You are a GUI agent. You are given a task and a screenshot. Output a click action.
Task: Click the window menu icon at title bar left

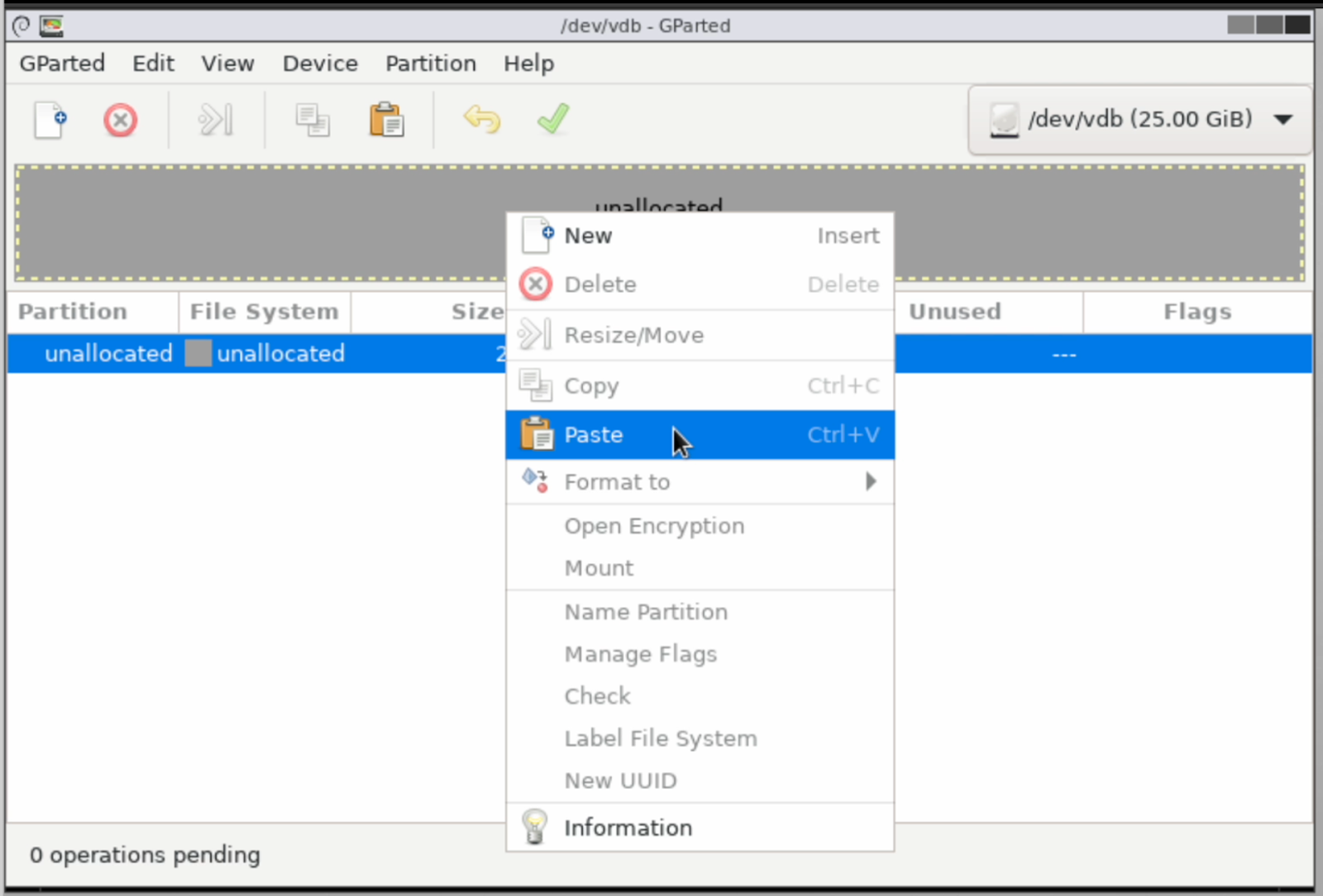[21, 26]
